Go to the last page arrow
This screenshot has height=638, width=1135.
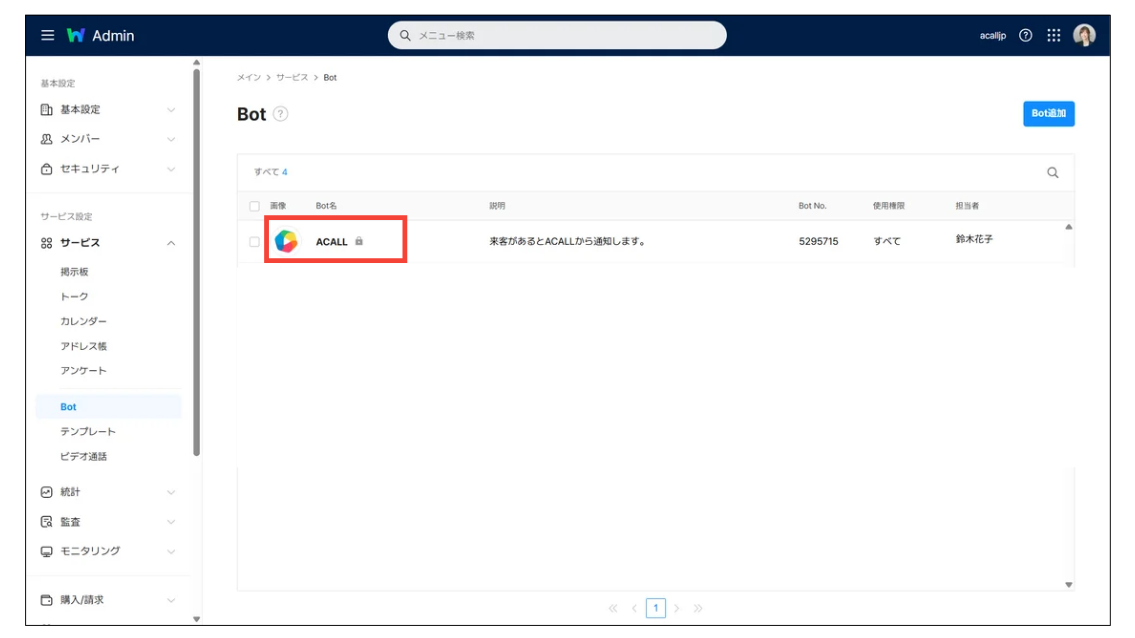[x=698, y=608]
